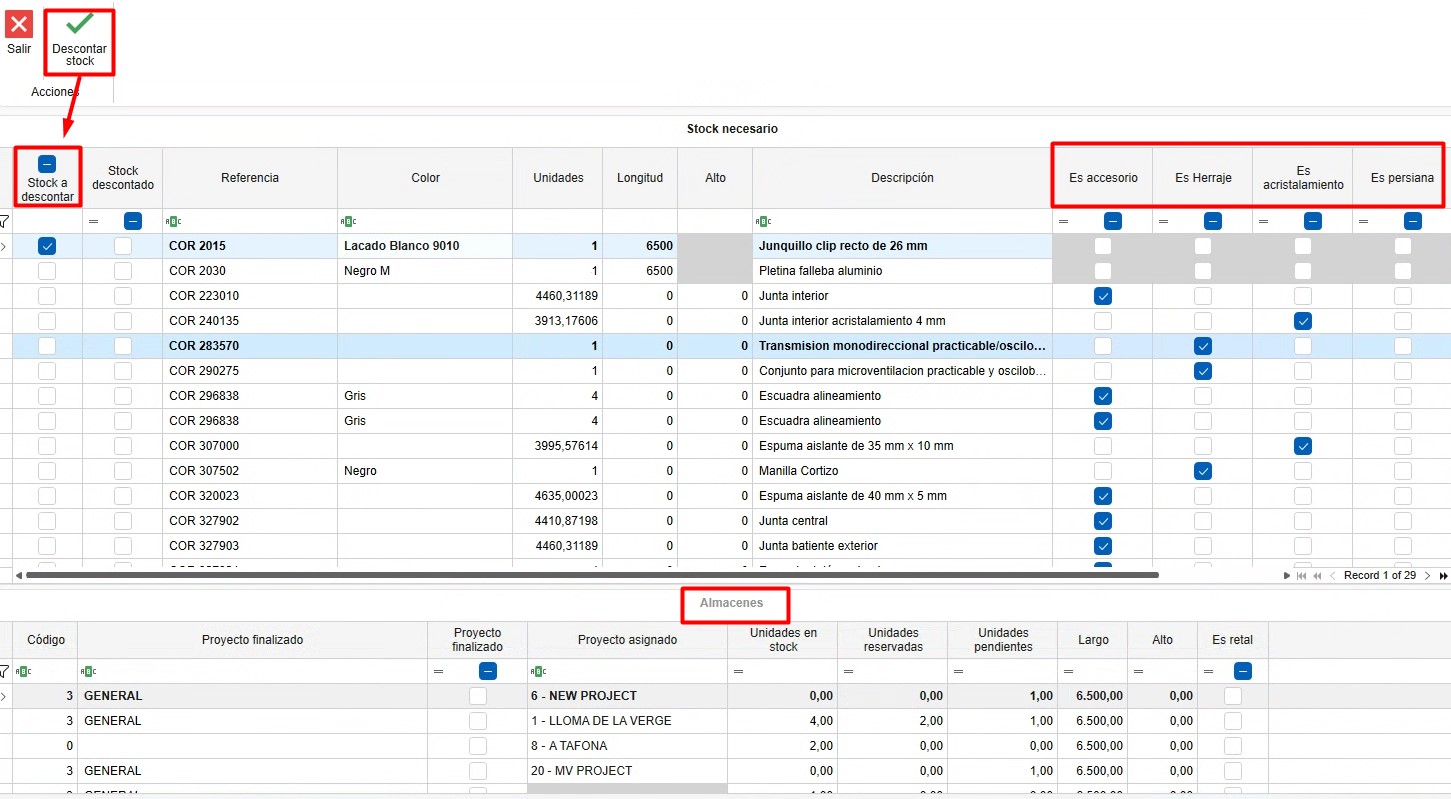Open equals operator dropdown under Es retal
Viewport: 1451px width, 799px height.
tap(1209, 671)
